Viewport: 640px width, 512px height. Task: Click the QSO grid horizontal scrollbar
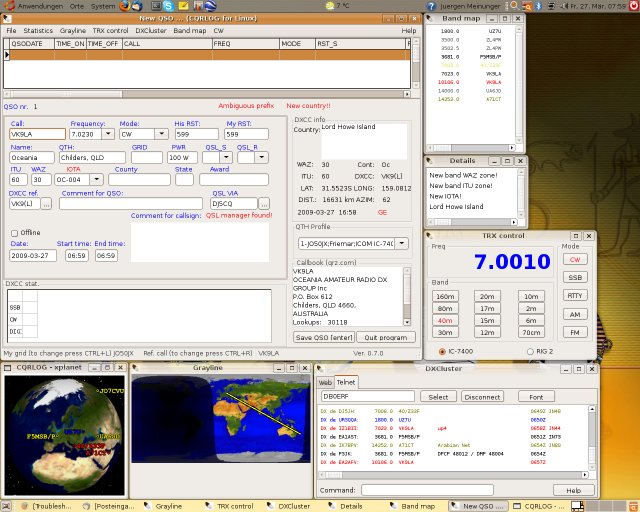[x=207, y=94]
